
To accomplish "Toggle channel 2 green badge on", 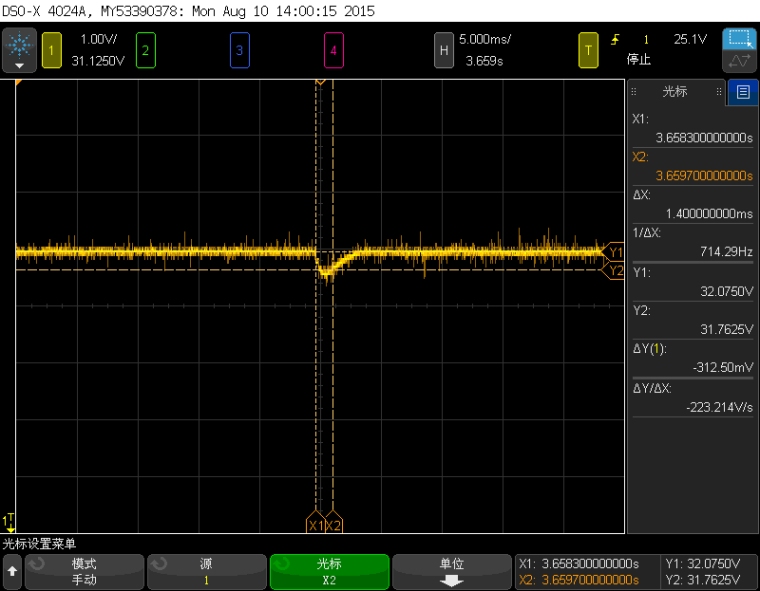I will coord(146,48).
